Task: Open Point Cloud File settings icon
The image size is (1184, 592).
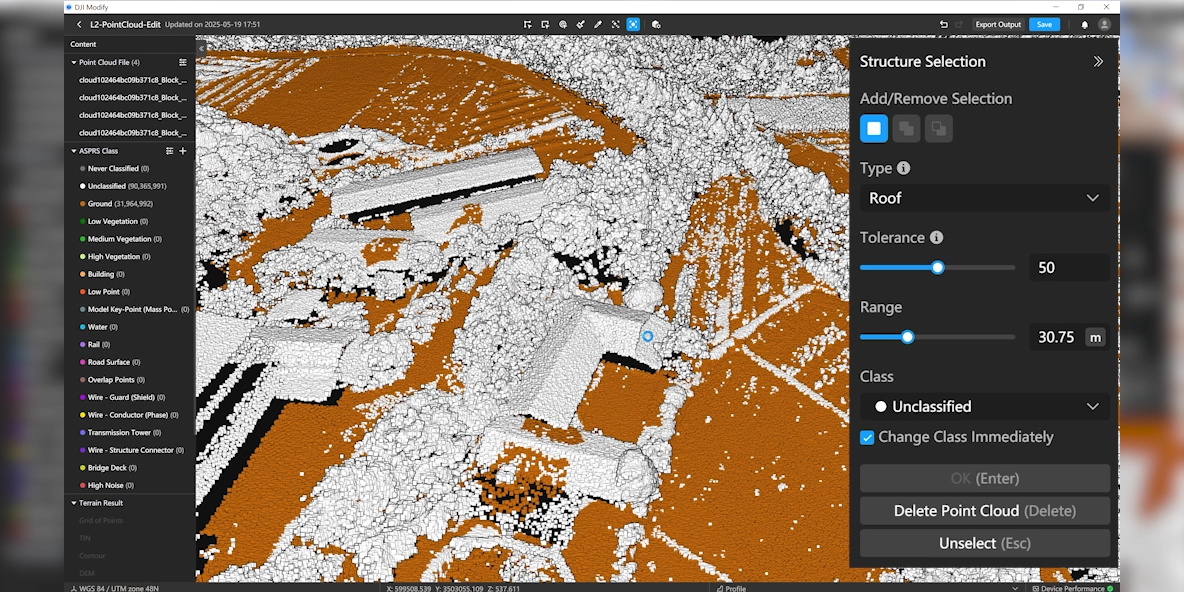Action: coord(182,62)
